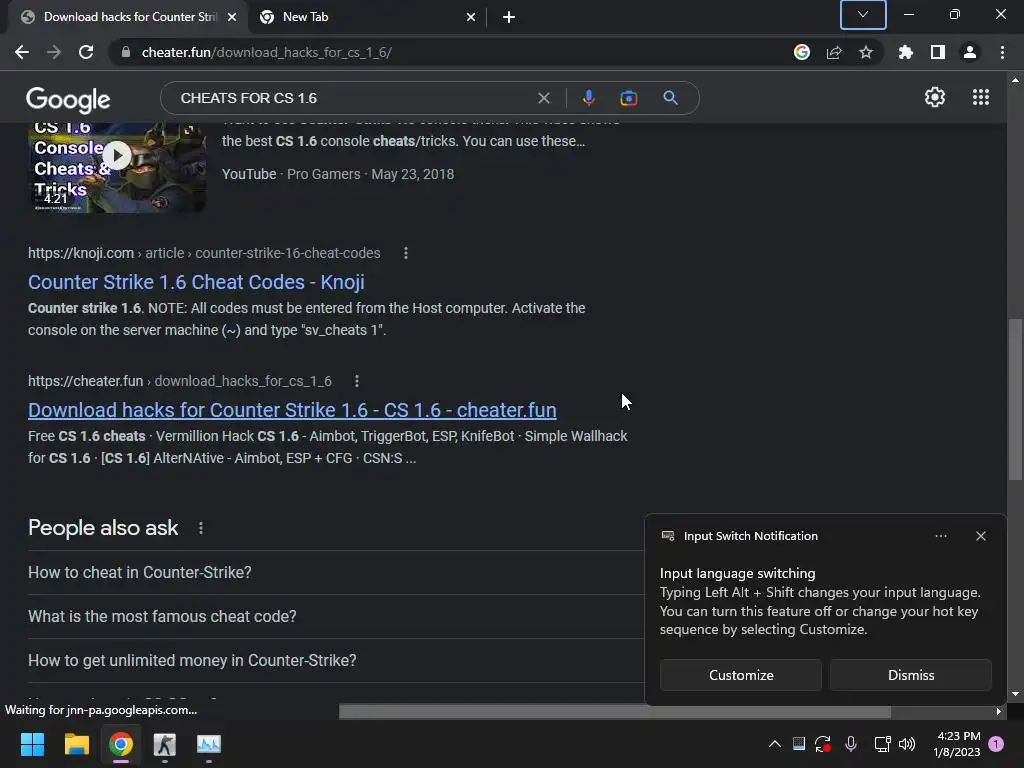Expand How to cheat in Counter-Strike question
This screenshot has height=768, width=1024.
coord(336,572)
